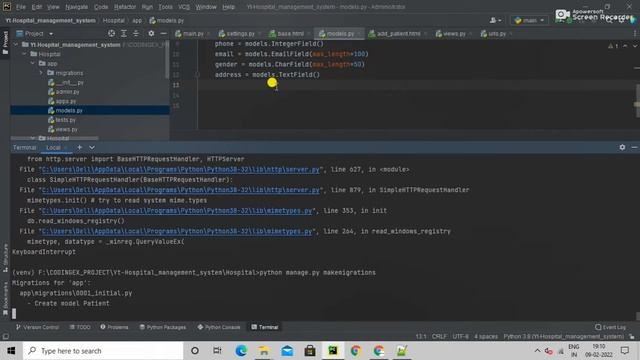Image resolution: width=640 pixels, height=360 pixels.
Task: Open Project panel settings gear
Action: [x=151, y=33]
